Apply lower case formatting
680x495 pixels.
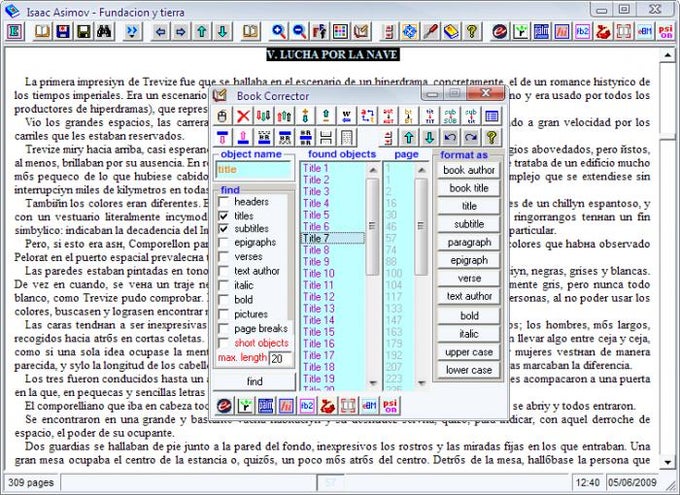click(469, 370)
